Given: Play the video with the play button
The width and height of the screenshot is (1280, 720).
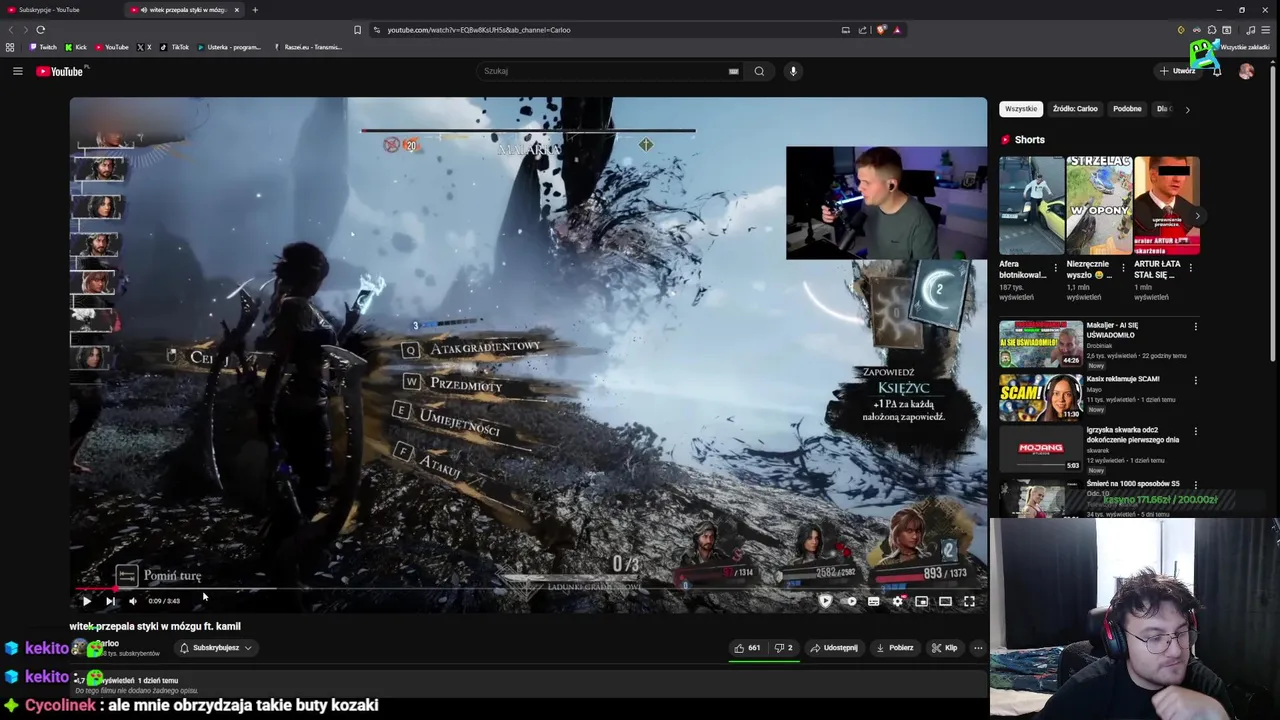Looking at the screenshot, I should (x=87, y=601).
